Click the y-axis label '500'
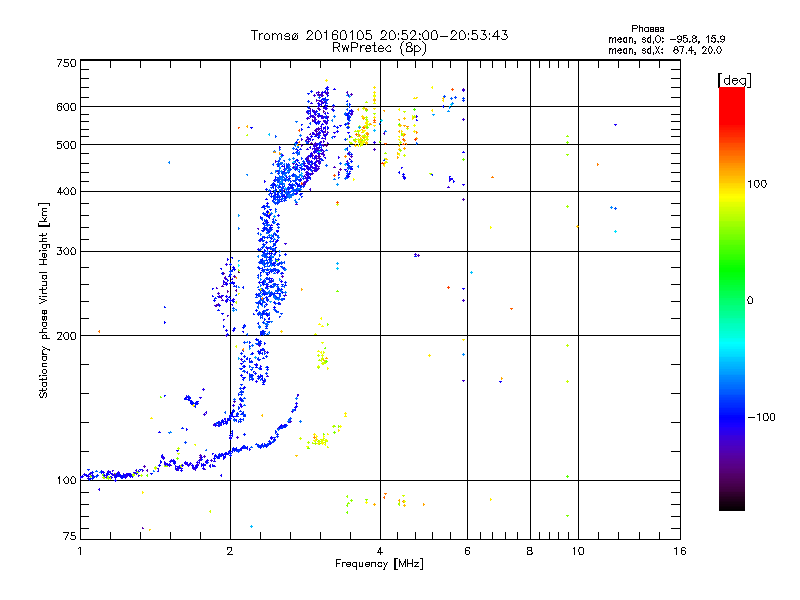 pos(66,145)
